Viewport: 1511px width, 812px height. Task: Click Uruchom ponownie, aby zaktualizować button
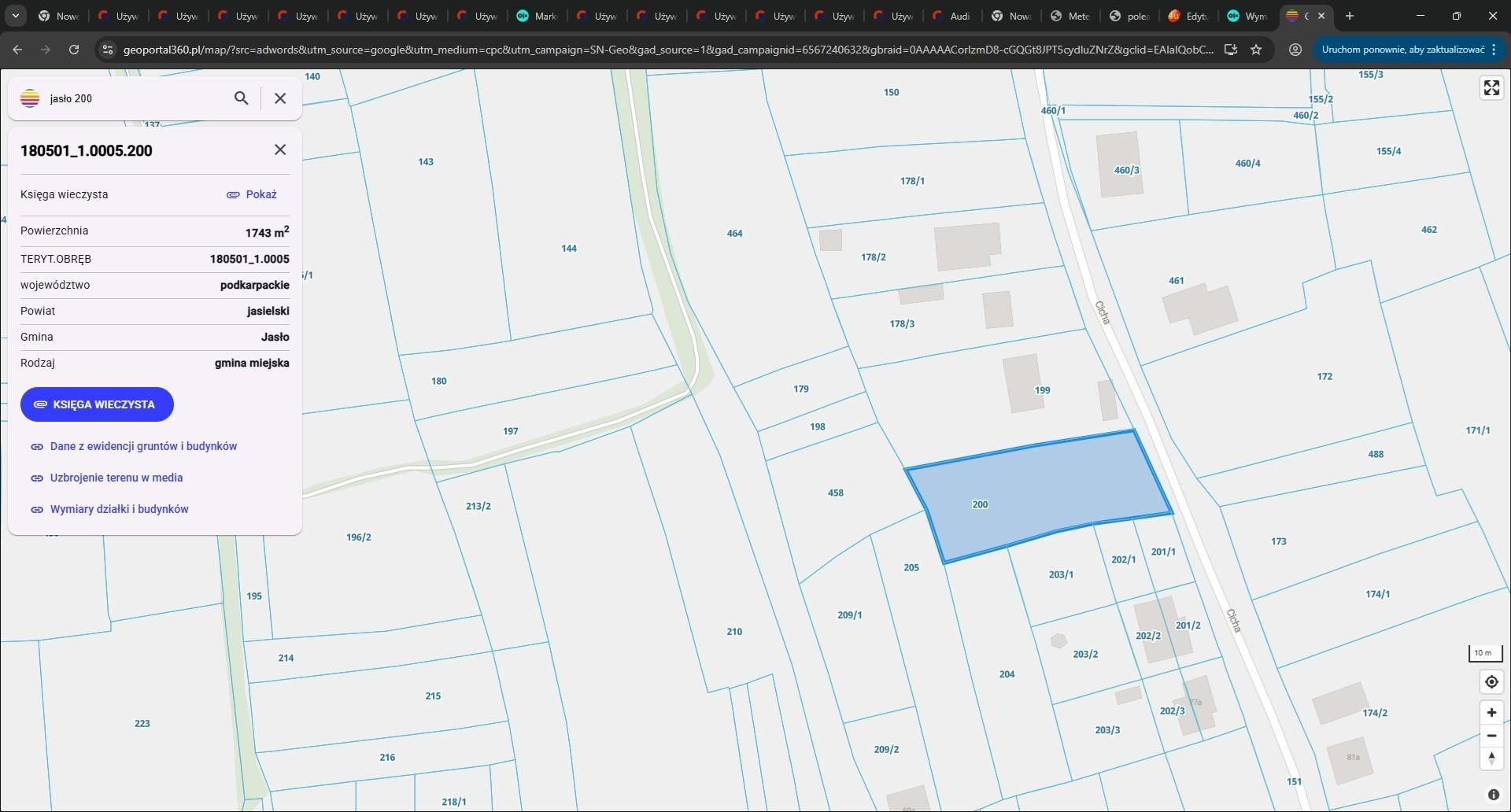tap(1408, 50)
